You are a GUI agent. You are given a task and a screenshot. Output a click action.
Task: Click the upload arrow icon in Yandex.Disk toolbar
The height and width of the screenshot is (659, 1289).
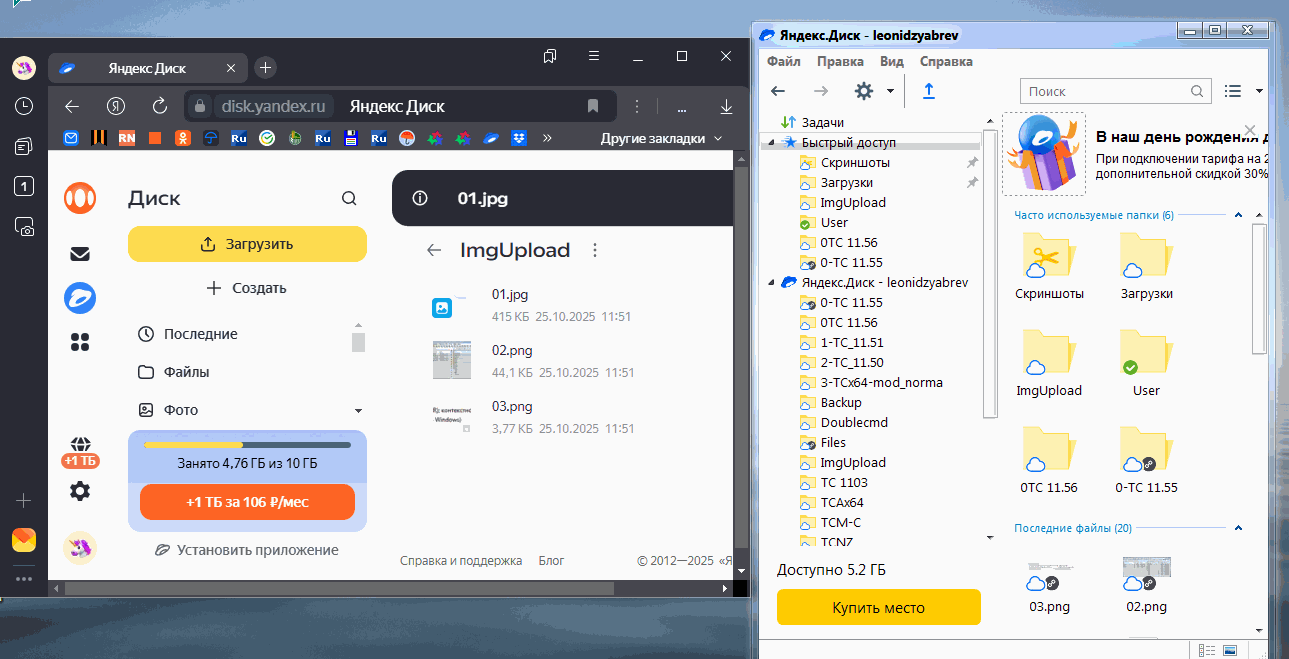[x=928, y=91]
